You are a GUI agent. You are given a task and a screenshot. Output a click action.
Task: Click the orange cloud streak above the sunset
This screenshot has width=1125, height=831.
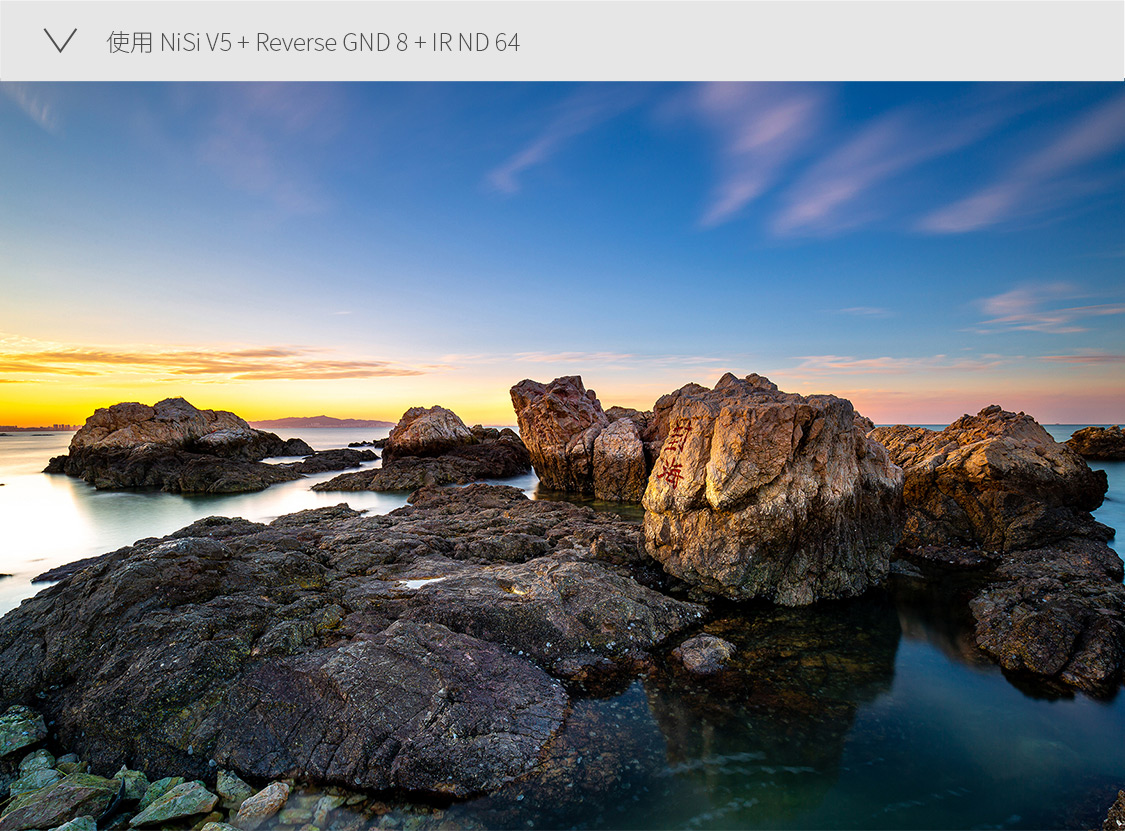pyautogui.click(x=230, y=362)
